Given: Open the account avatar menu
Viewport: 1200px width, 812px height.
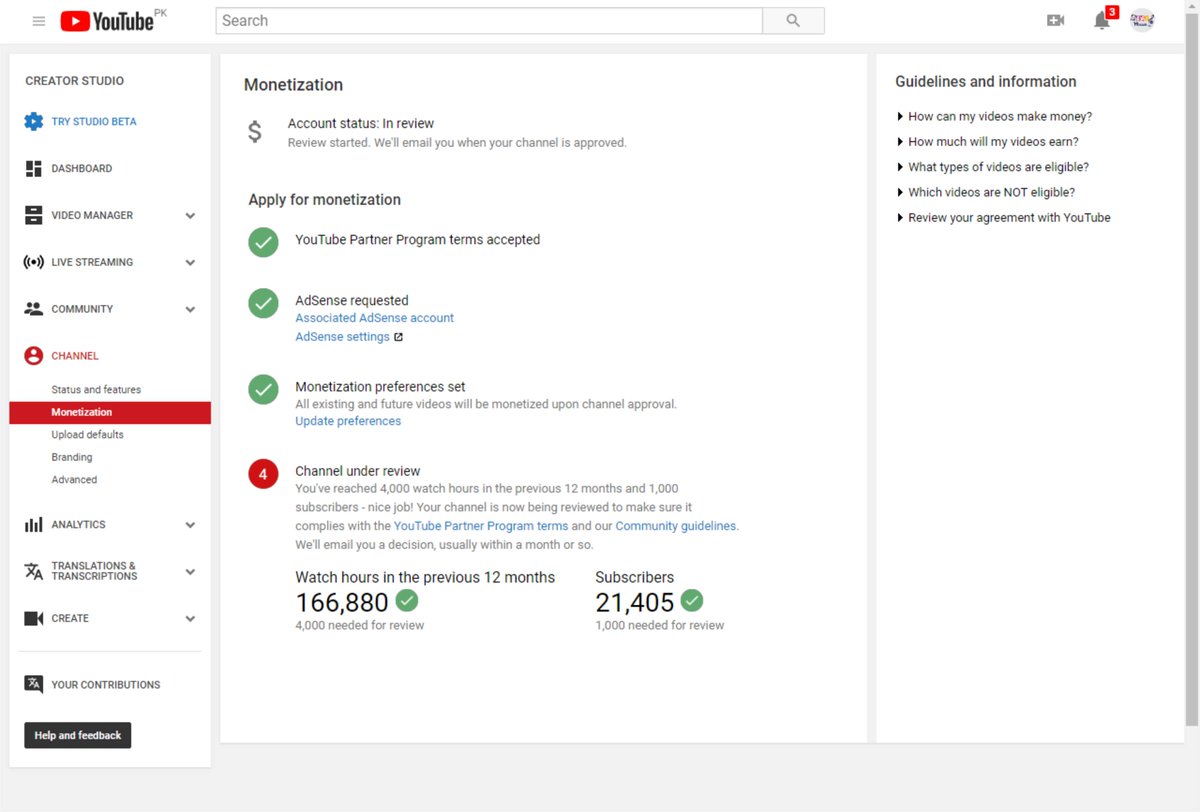Looking at the screenshot, I should [x=1142, y=20].
